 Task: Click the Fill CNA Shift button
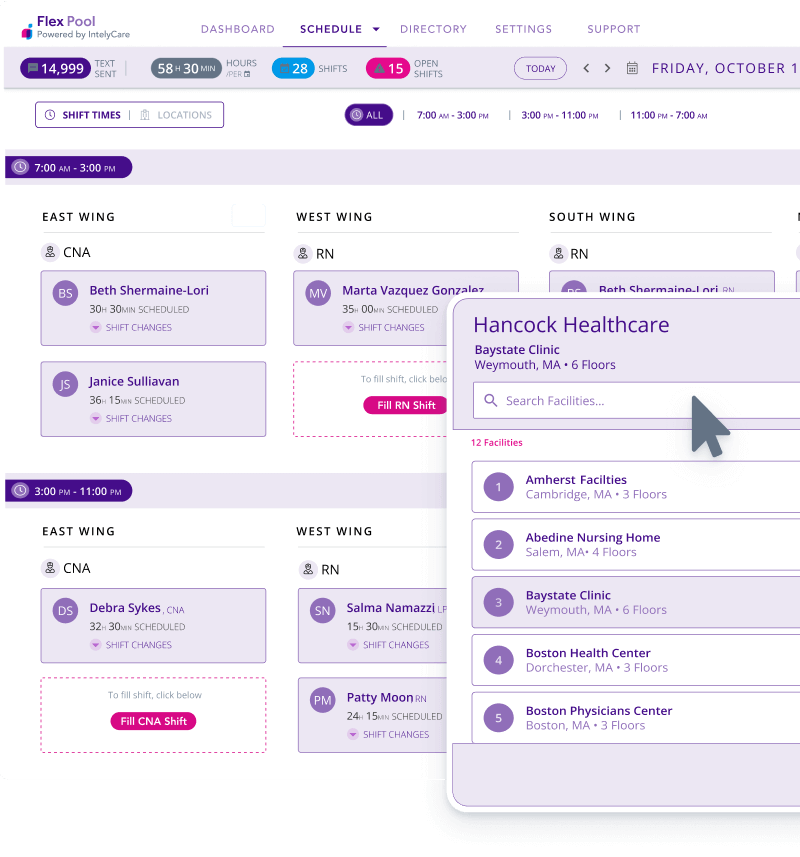(x=153, y=721)
